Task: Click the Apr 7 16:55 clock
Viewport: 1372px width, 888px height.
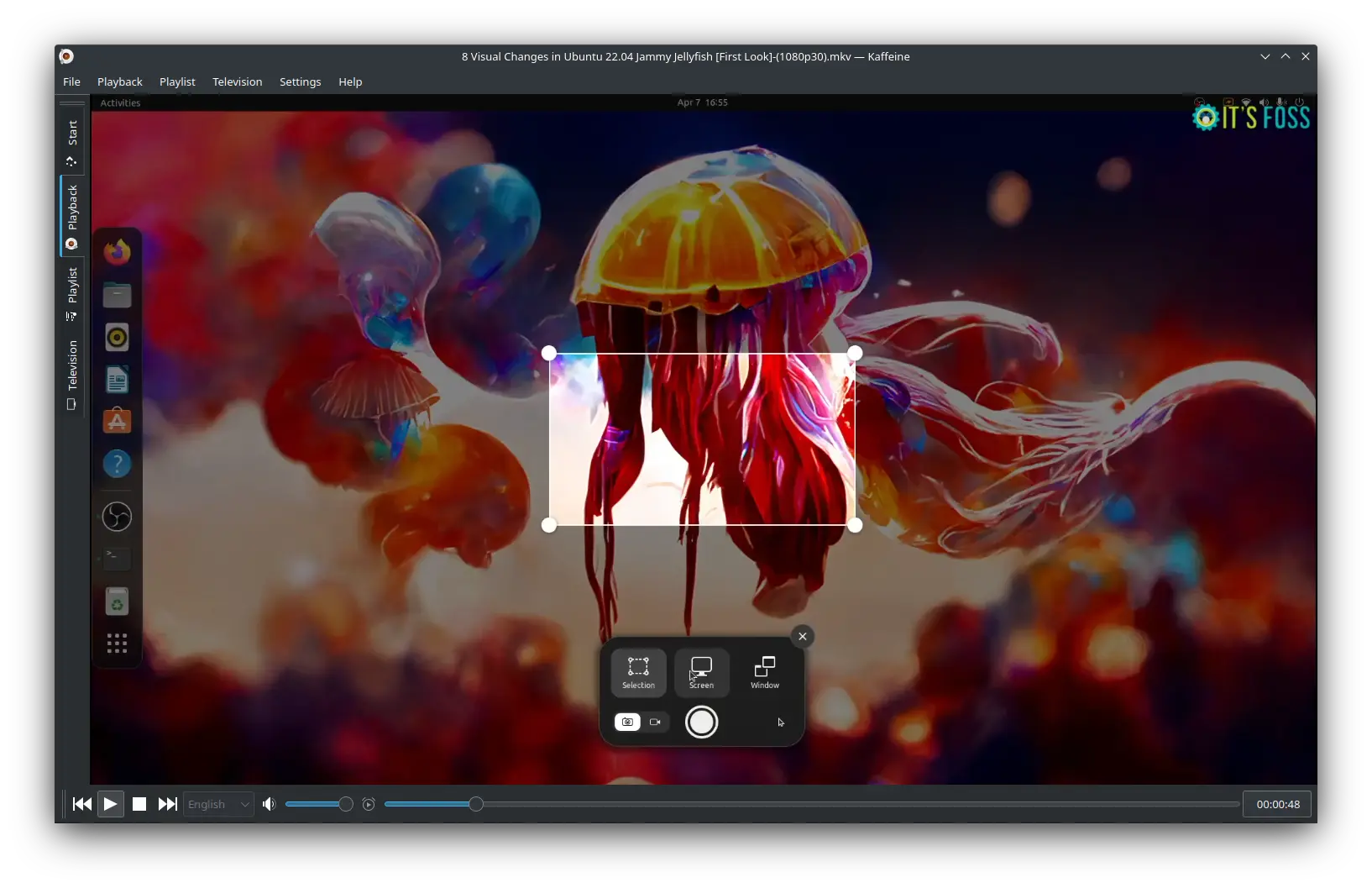Action: (x=702, y=102)
